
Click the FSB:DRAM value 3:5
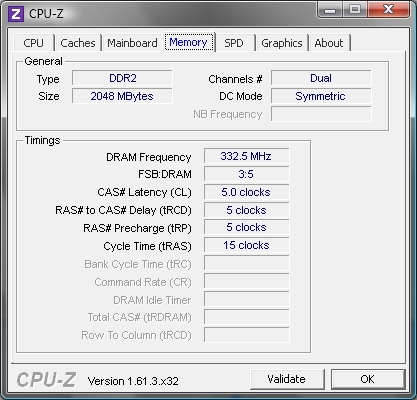point(246,174)
